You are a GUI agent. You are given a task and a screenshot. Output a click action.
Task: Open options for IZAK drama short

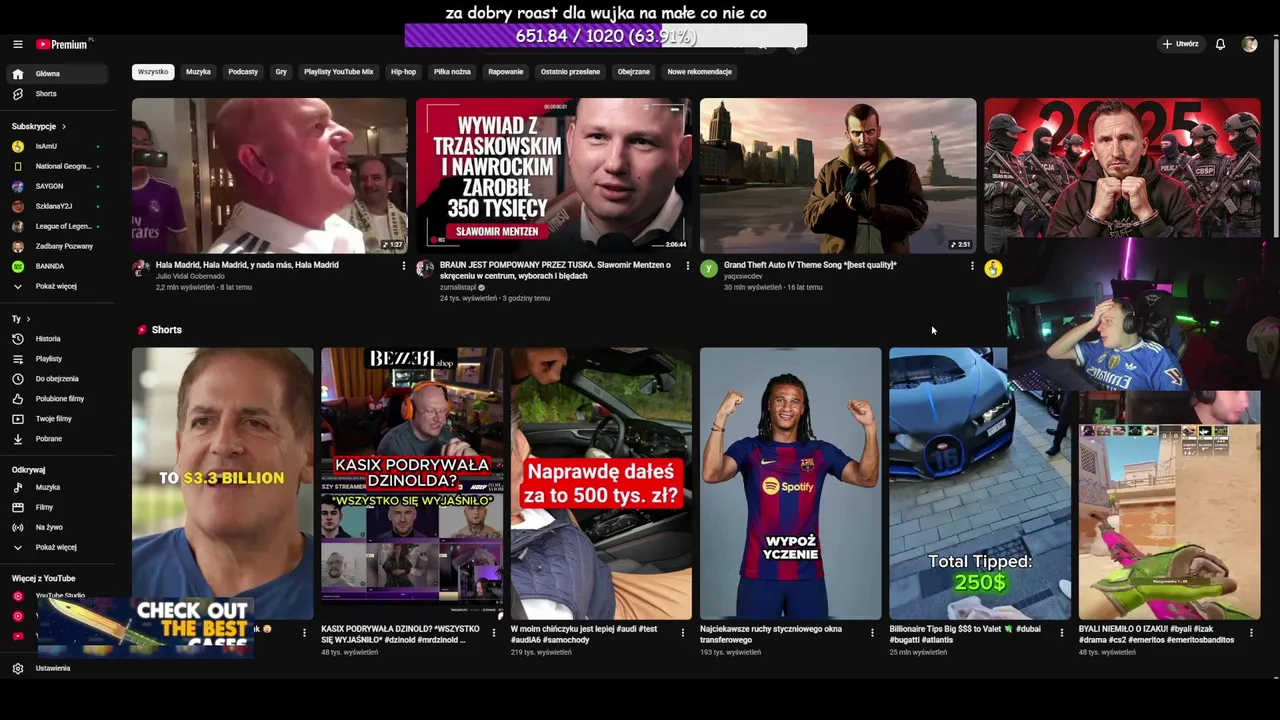[x=1251, y=633]
